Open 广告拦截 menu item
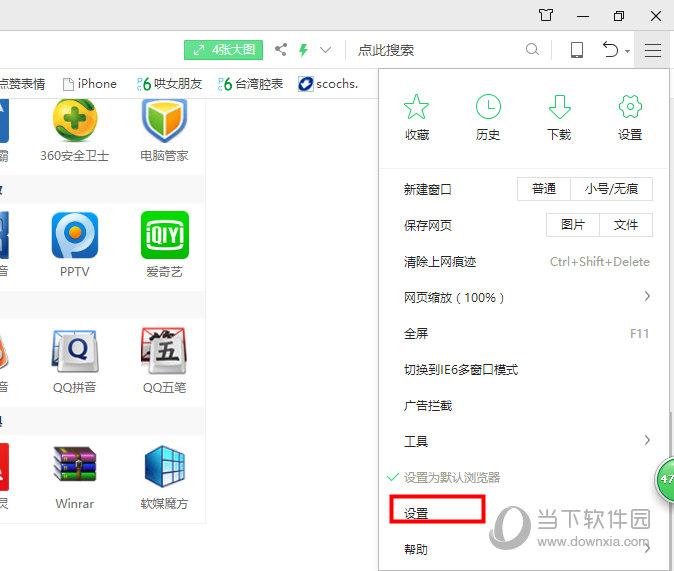This screenshot has width=674, height=571. click(524, 405)
